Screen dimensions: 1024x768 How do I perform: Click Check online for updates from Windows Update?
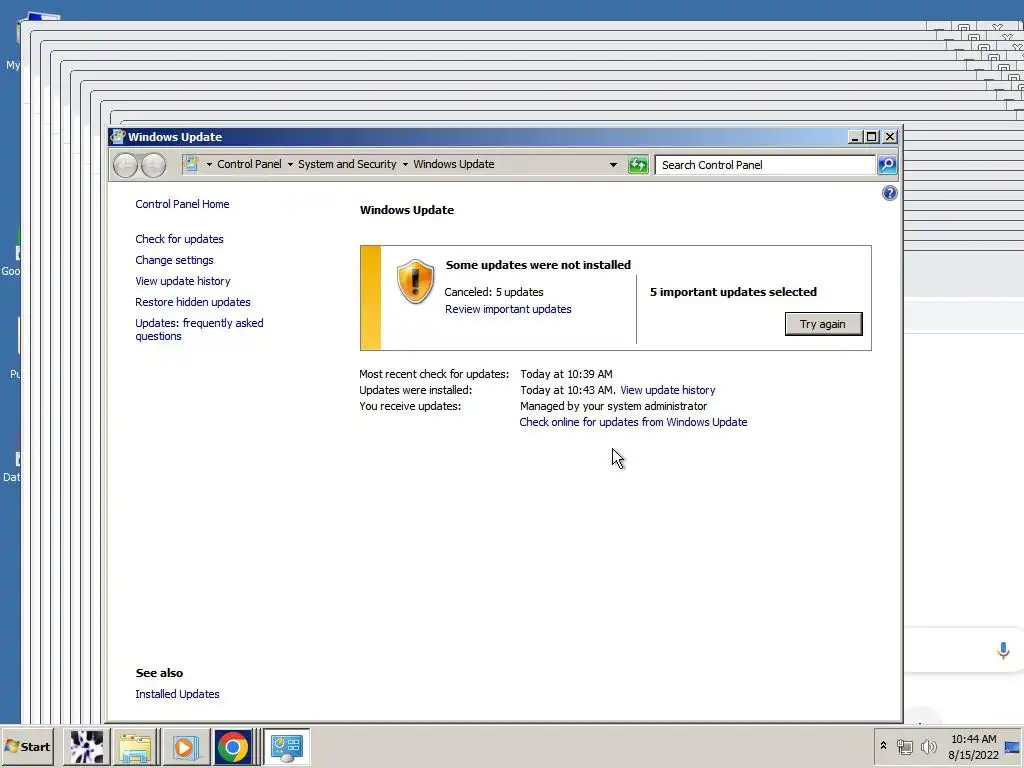pyautogui.click(x=633, y=422)
